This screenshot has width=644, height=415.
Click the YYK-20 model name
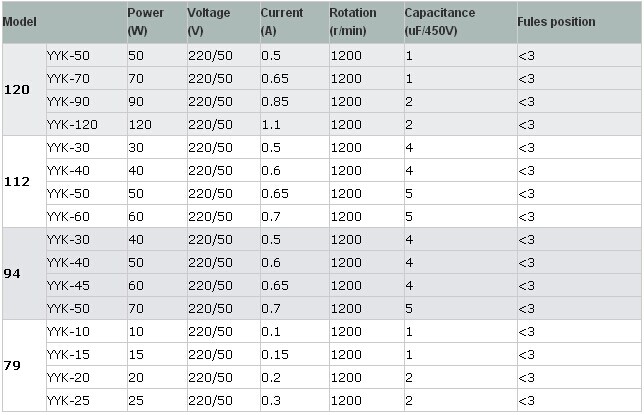coord(68,378)
